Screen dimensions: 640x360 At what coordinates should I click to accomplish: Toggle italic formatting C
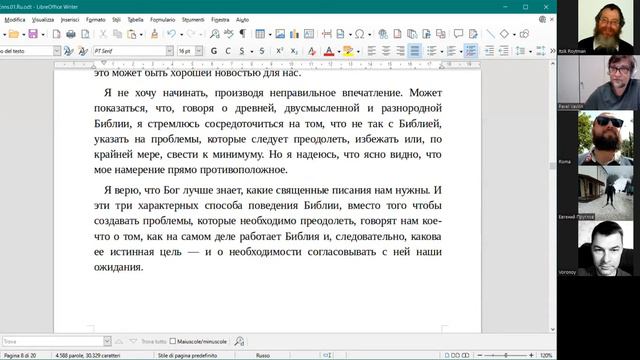[228, 51]
